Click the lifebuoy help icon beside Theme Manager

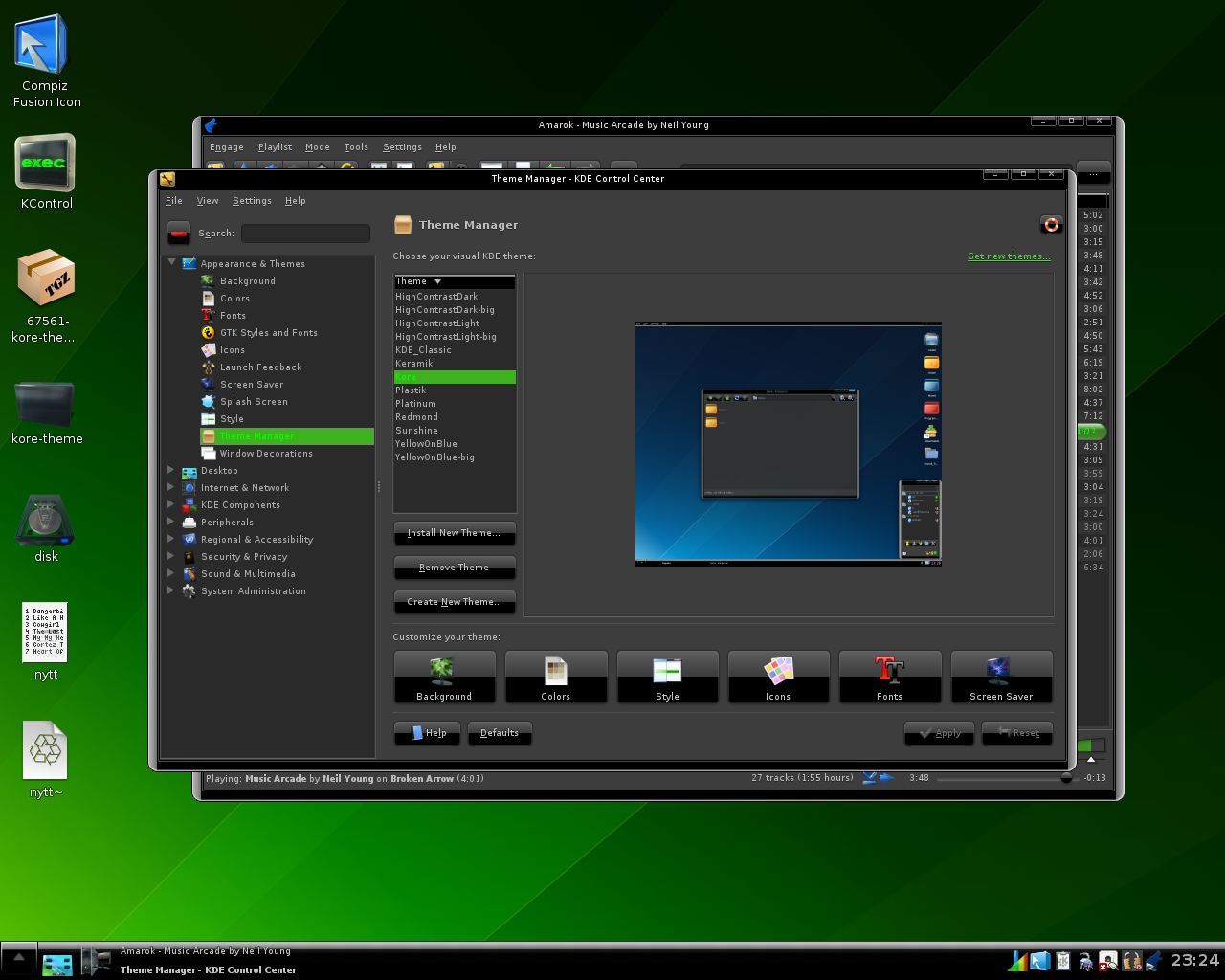[x=1051, y=224]
